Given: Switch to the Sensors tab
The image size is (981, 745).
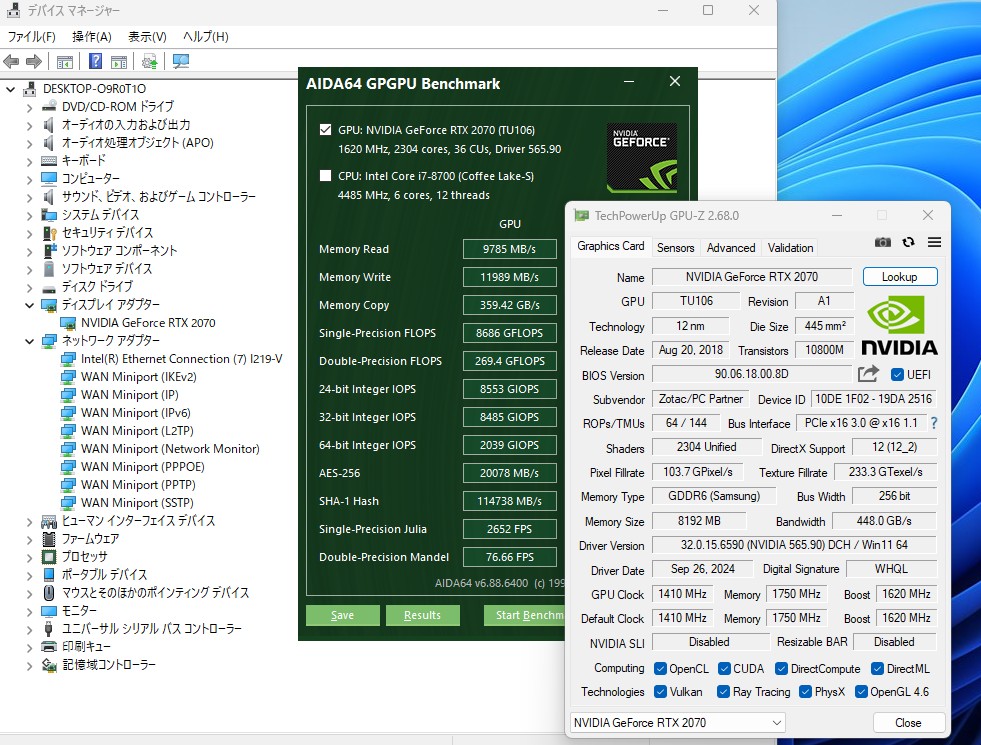Looking at the screenshot, I should click(675, 248).
